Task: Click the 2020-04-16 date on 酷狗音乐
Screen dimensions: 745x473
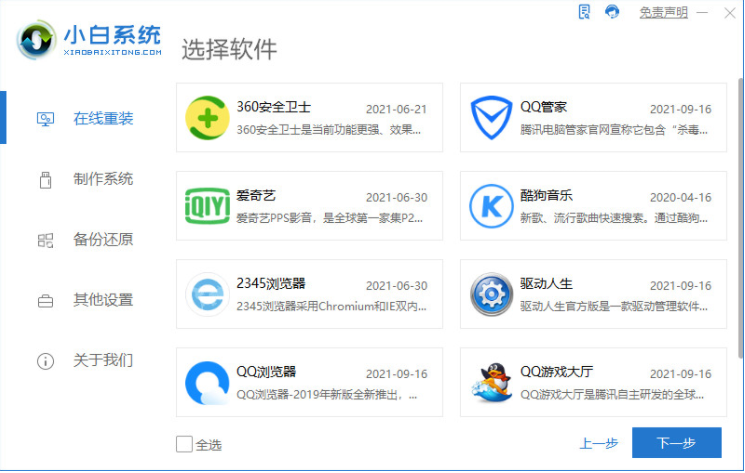Action: click(681, 198)
